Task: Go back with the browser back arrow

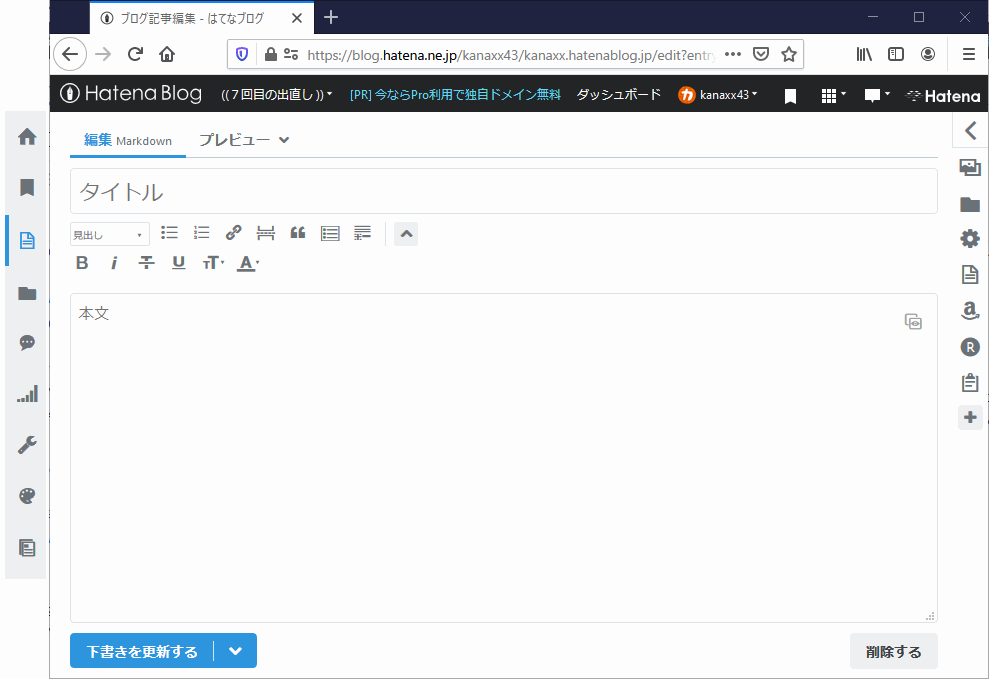Action: (70, 54)
